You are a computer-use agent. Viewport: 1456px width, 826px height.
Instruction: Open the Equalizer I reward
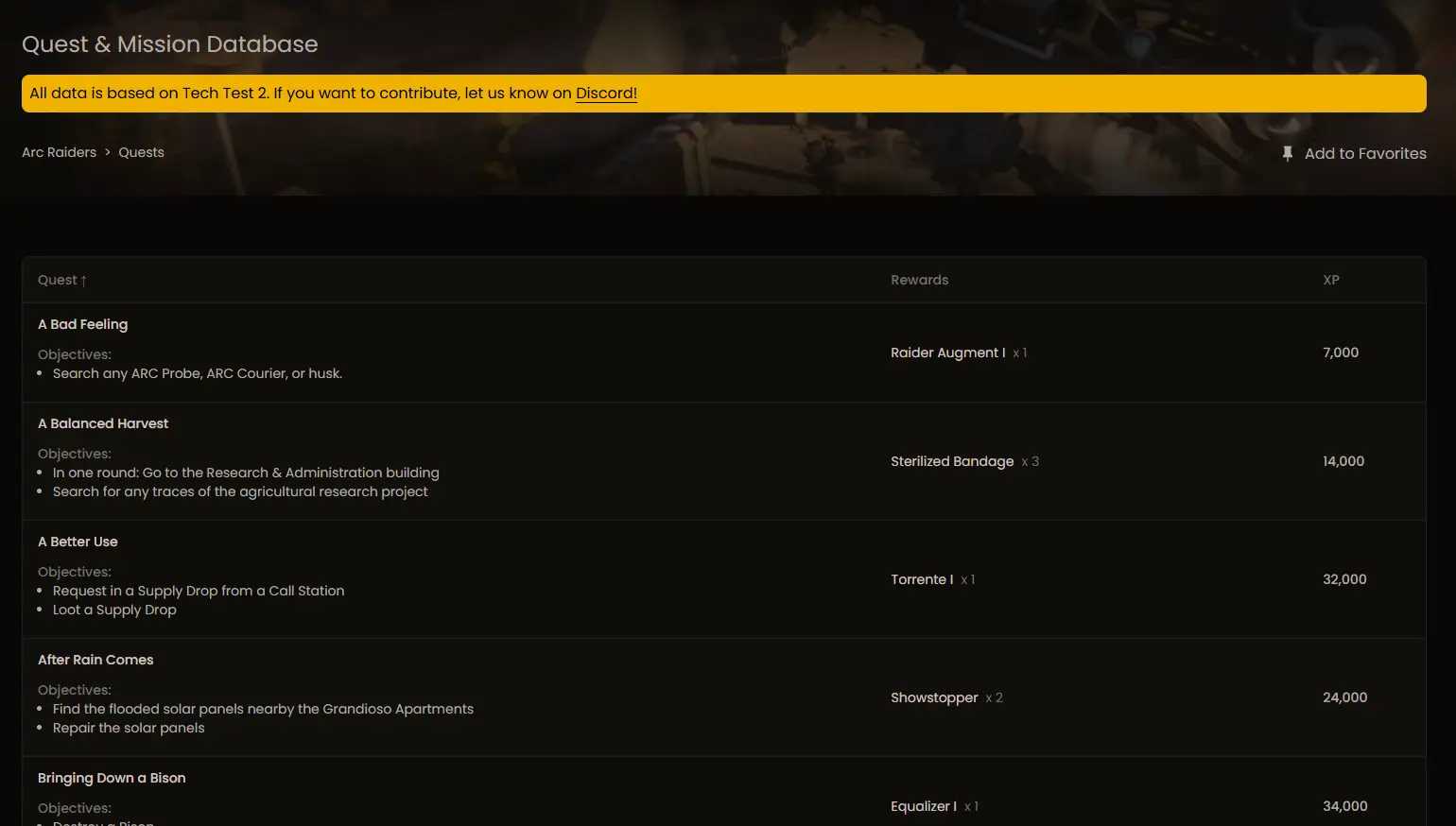pyautogui.click(x=923, y=806)
